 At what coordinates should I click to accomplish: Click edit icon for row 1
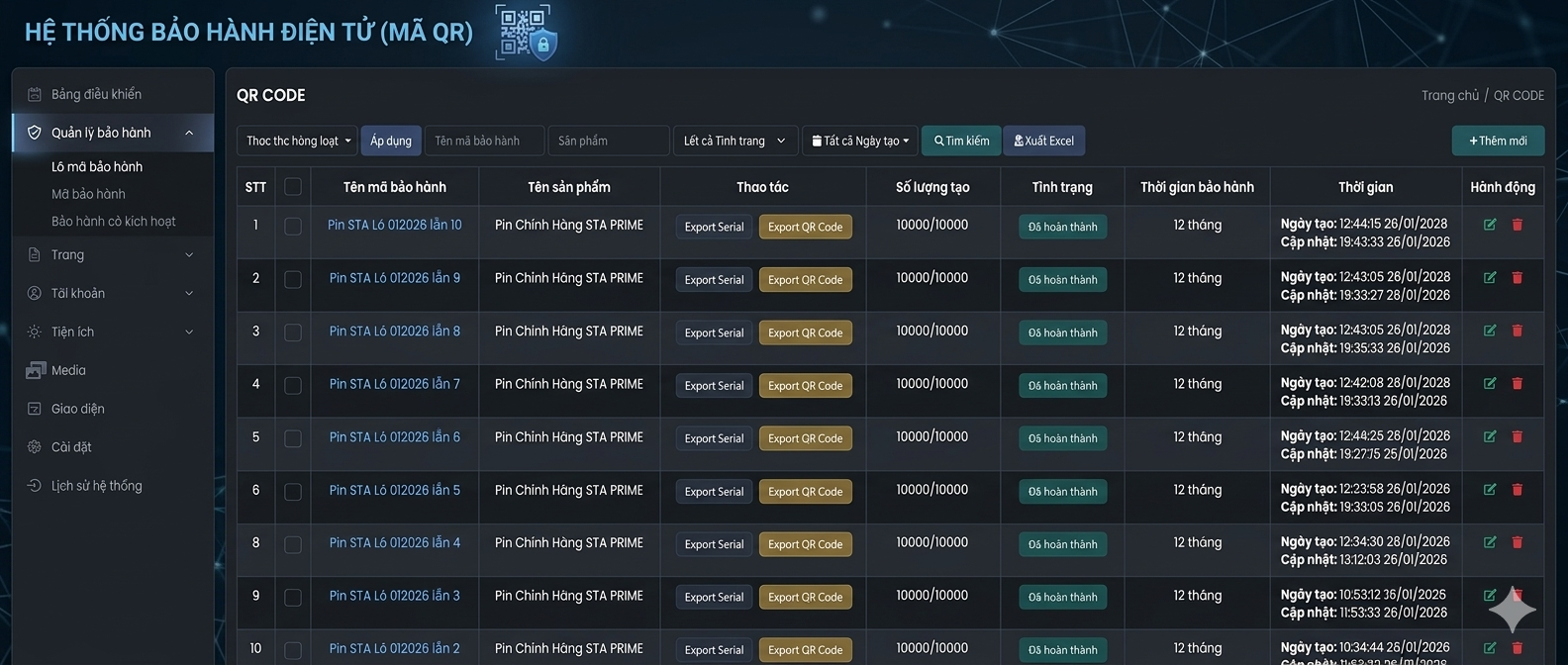(x=1490, y=225)
